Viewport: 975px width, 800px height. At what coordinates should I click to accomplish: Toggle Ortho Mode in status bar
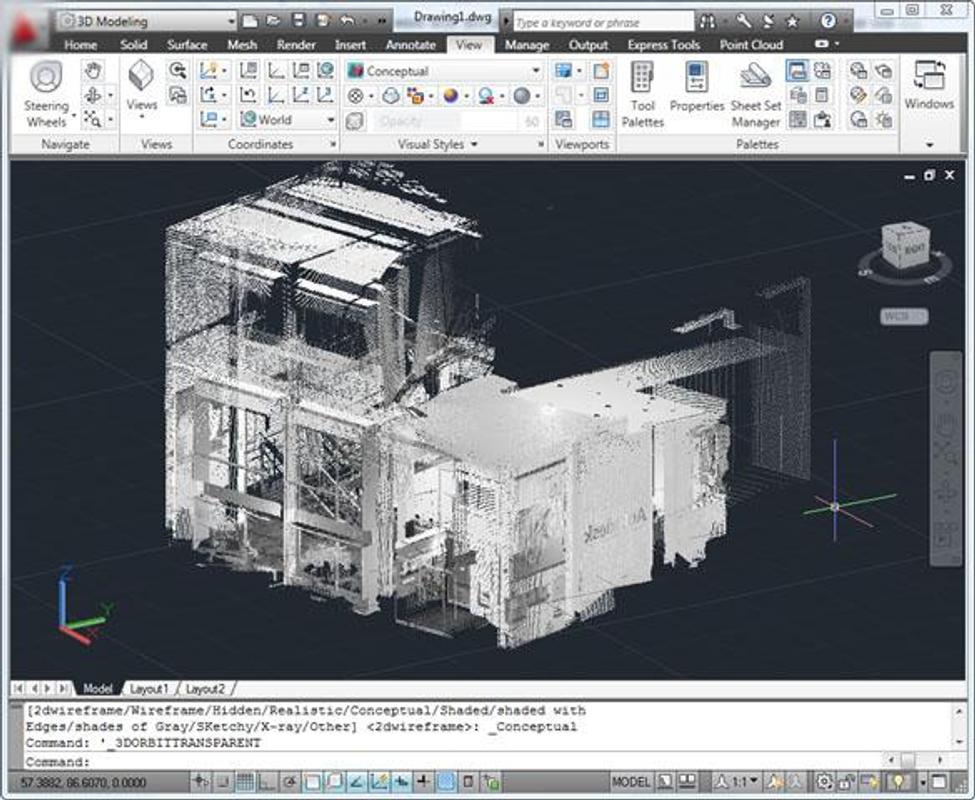point(267,781)
